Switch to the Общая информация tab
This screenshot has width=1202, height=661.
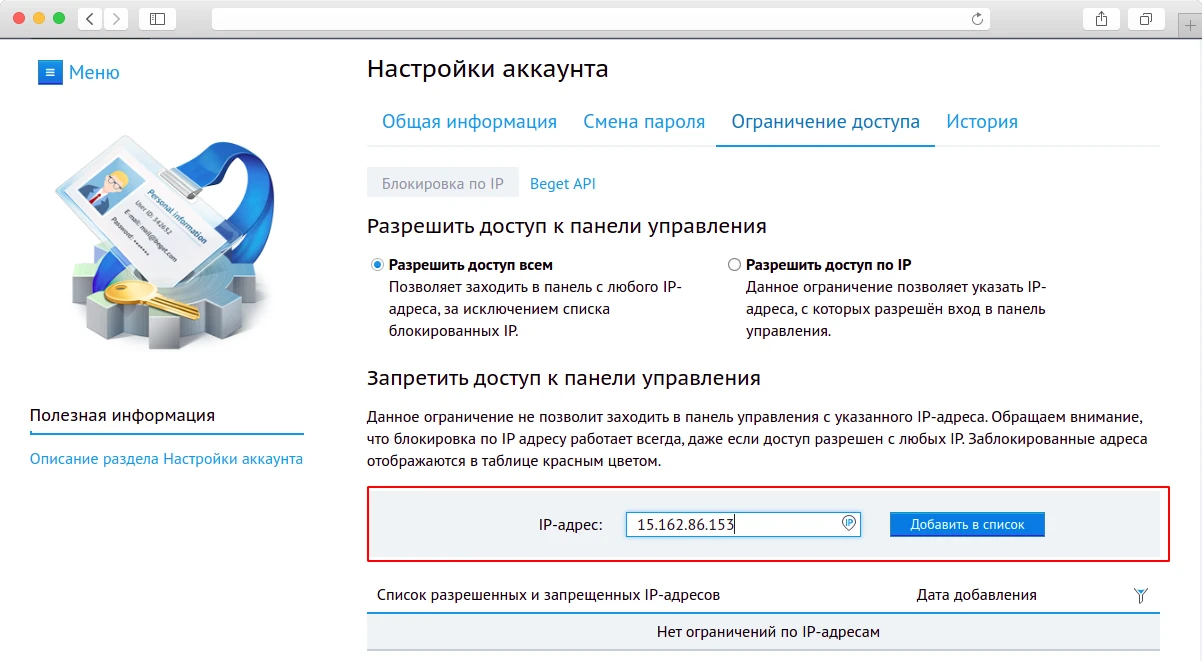(470, 121)
